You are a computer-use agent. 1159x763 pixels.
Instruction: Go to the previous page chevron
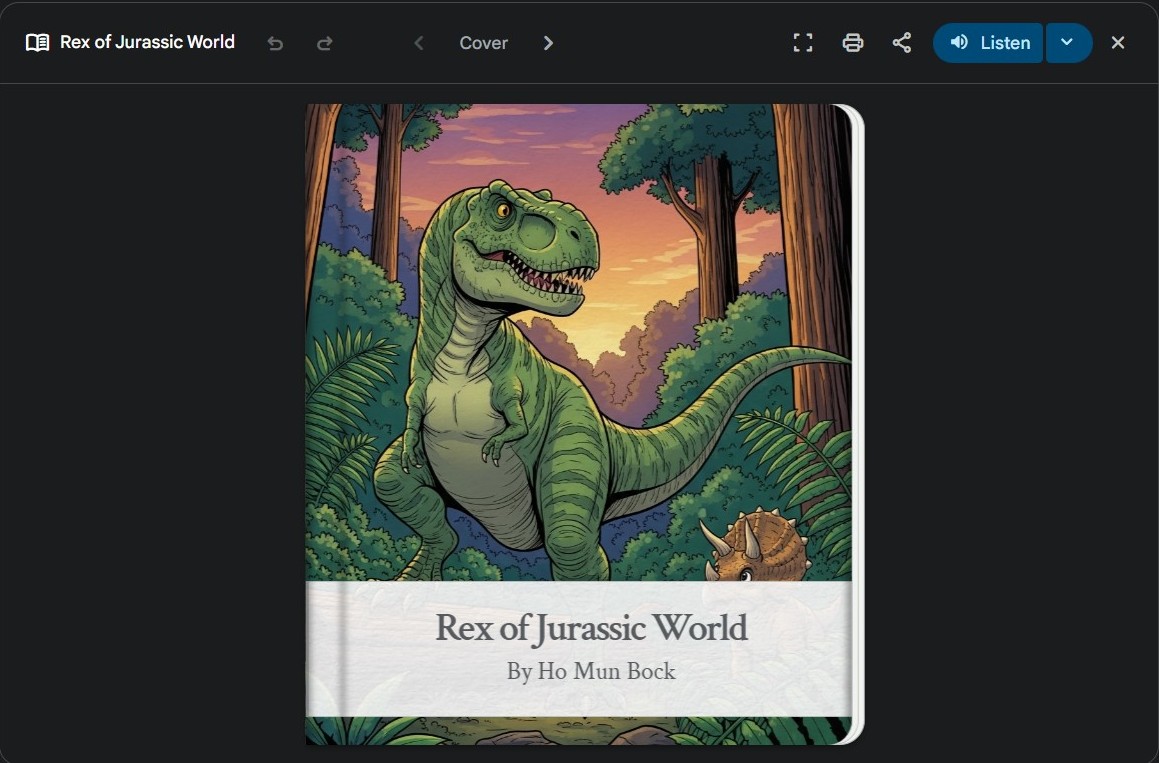tap(418, 43)
